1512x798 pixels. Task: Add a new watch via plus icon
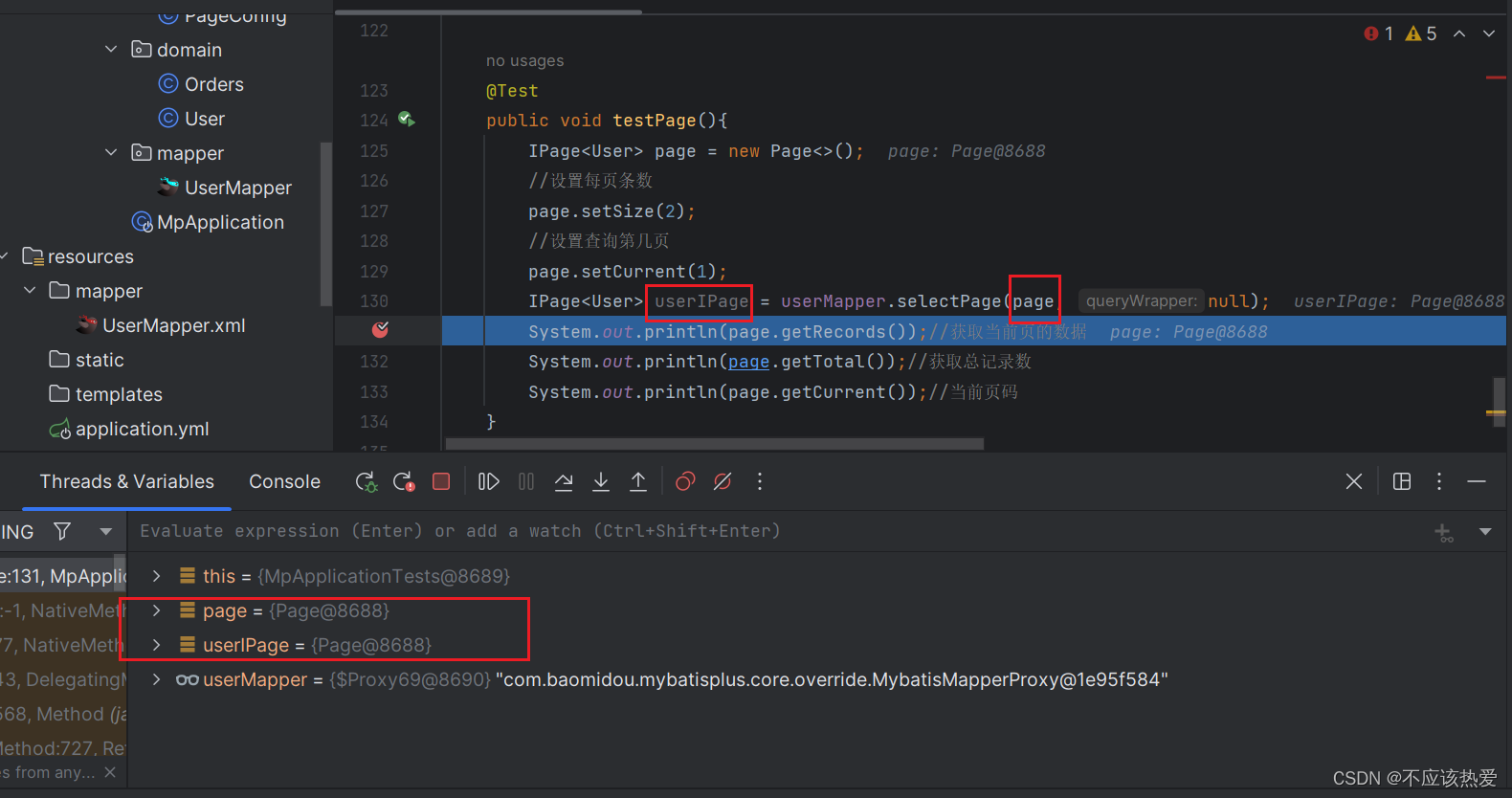point(1444,532)
